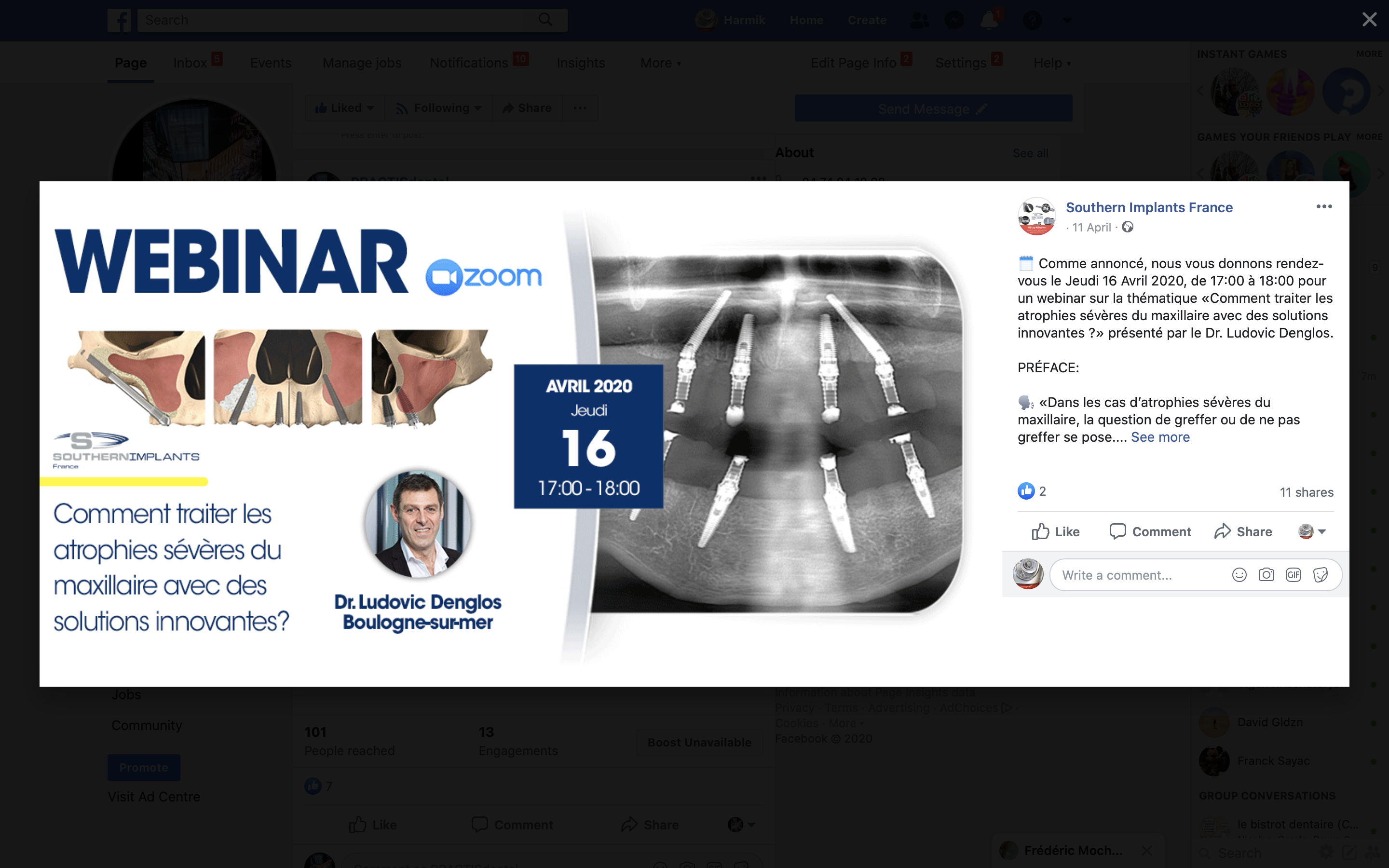
Task: Share the webinar post
Action: [x=1243, y=531]
